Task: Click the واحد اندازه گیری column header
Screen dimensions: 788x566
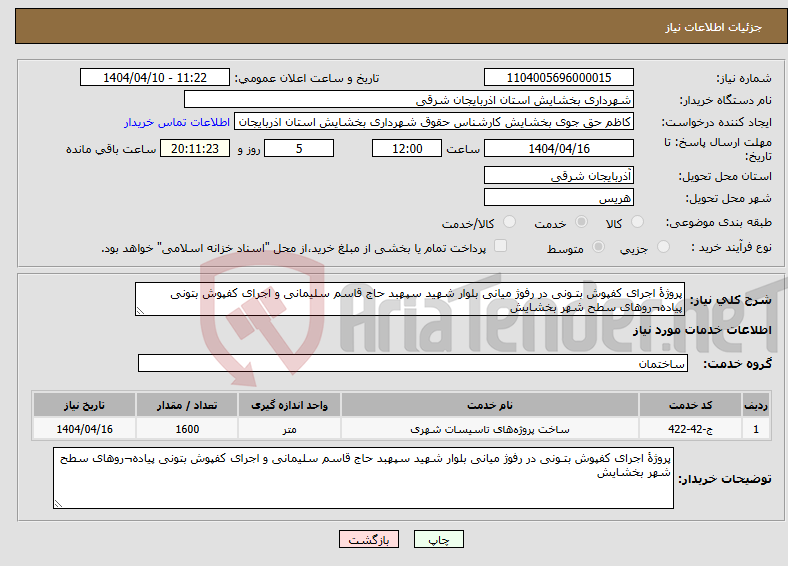Action: tap(289, 405)
